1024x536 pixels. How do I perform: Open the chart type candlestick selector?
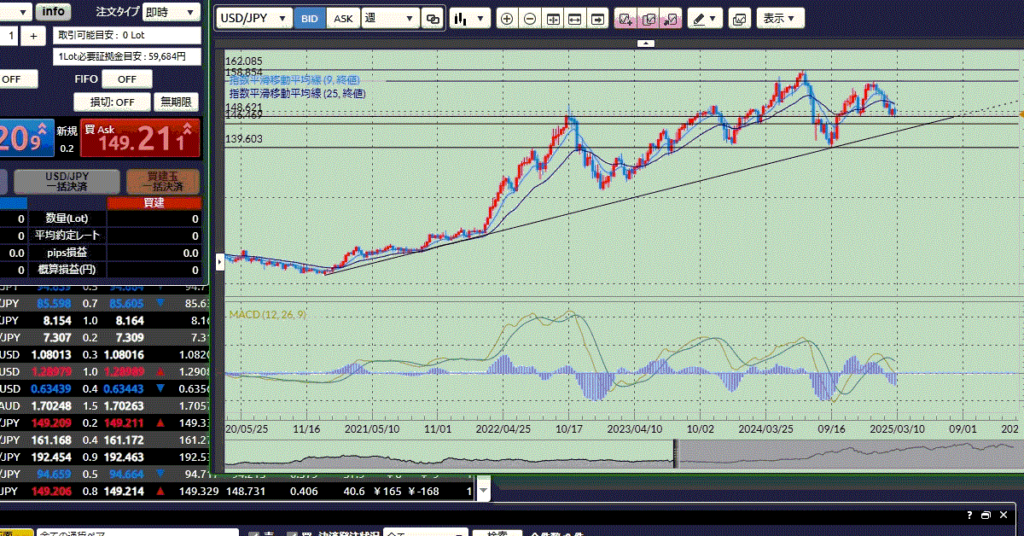coord(468,19)
